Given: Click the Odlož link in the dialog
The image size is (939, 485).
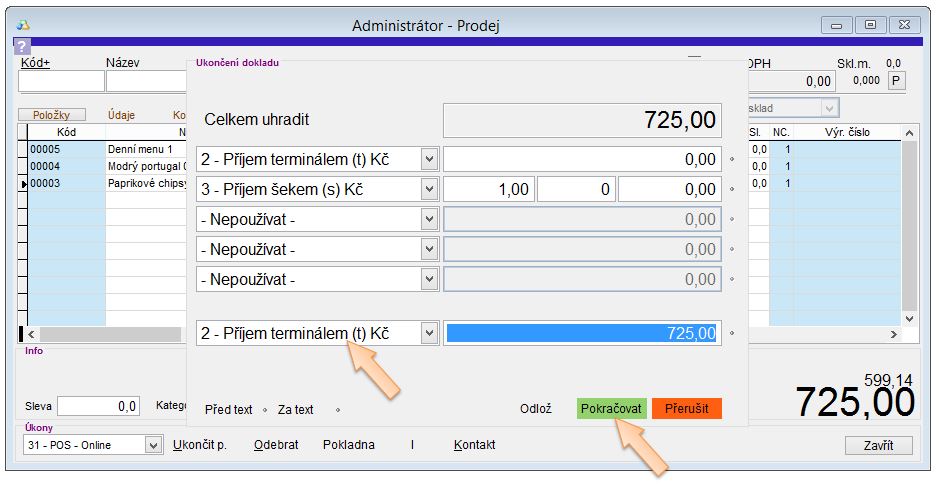Looking at the screenshot, I should [535, 409].
